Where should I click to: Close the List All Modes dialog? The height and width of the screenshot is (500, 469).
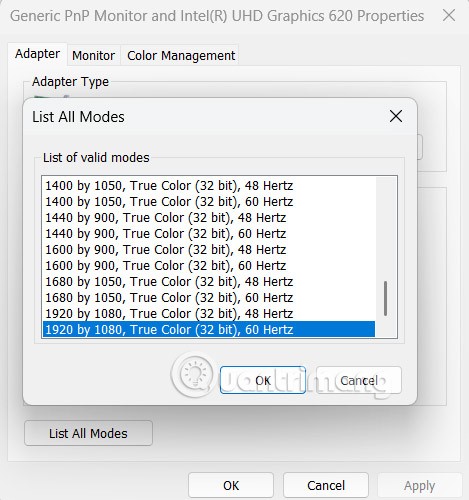tap(396, 116)
